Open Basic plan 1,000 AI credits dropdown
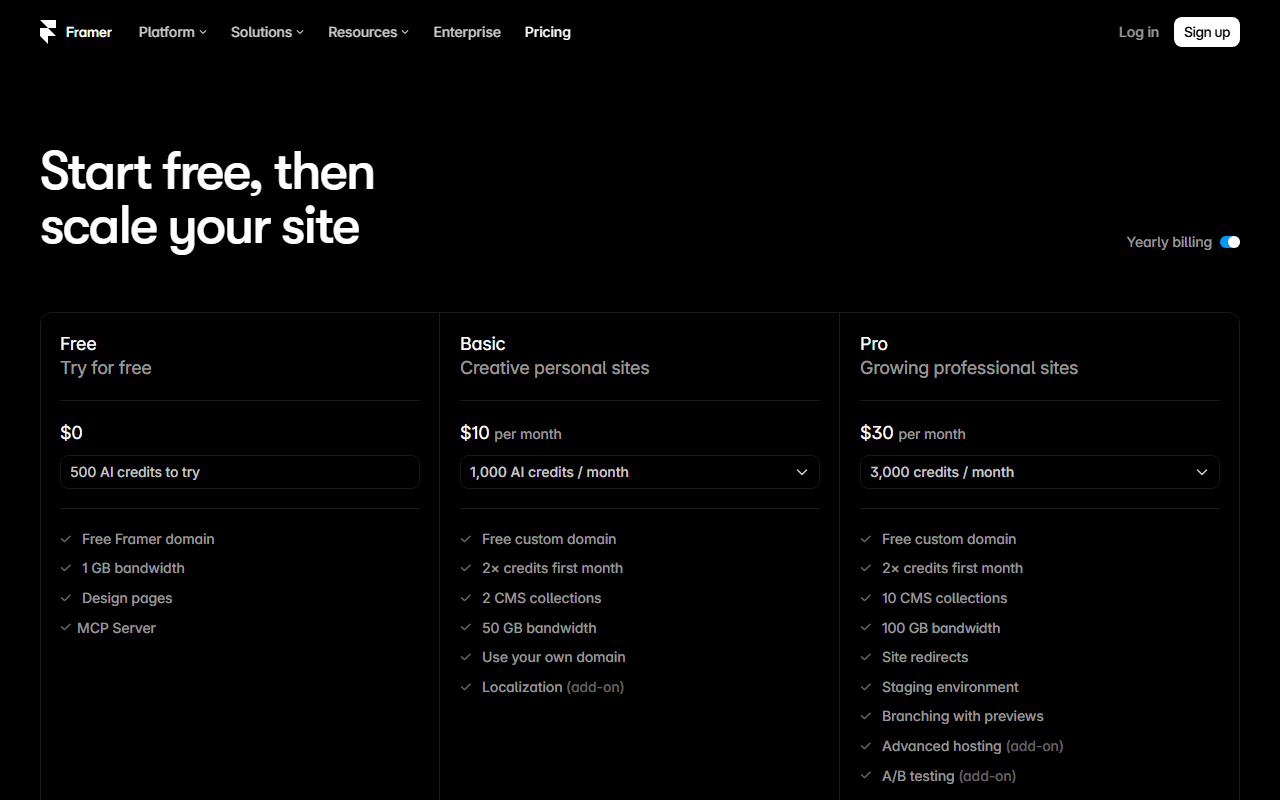 (x=640, y=472)
